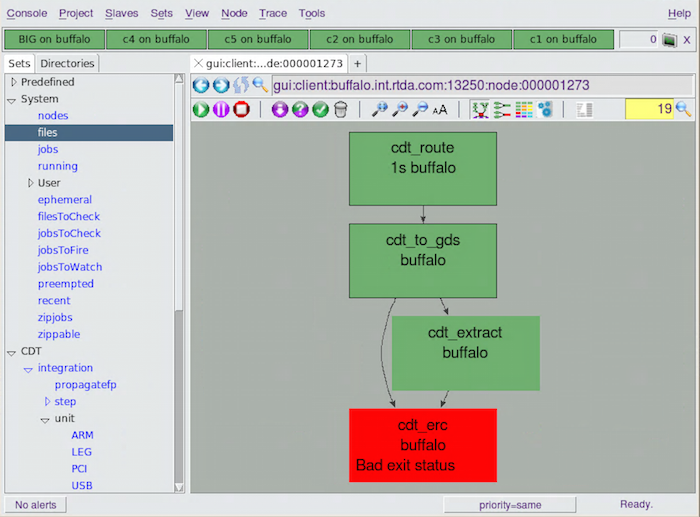Viewport: 700px width, 517px height.
Task: Switch to the colored grid view icon
Action: (524, 109)
